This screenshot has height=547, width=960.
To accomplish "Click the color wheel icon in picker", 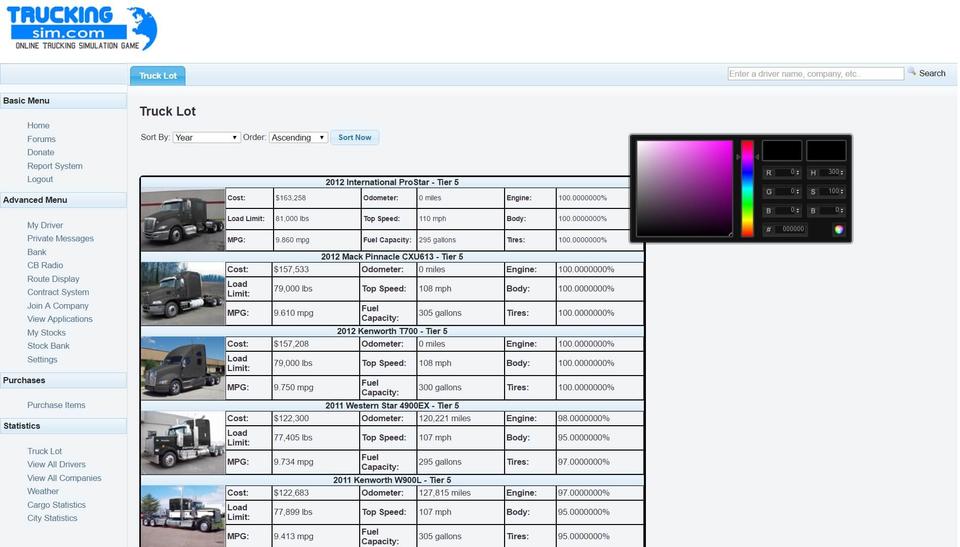I will pos(839,230).
